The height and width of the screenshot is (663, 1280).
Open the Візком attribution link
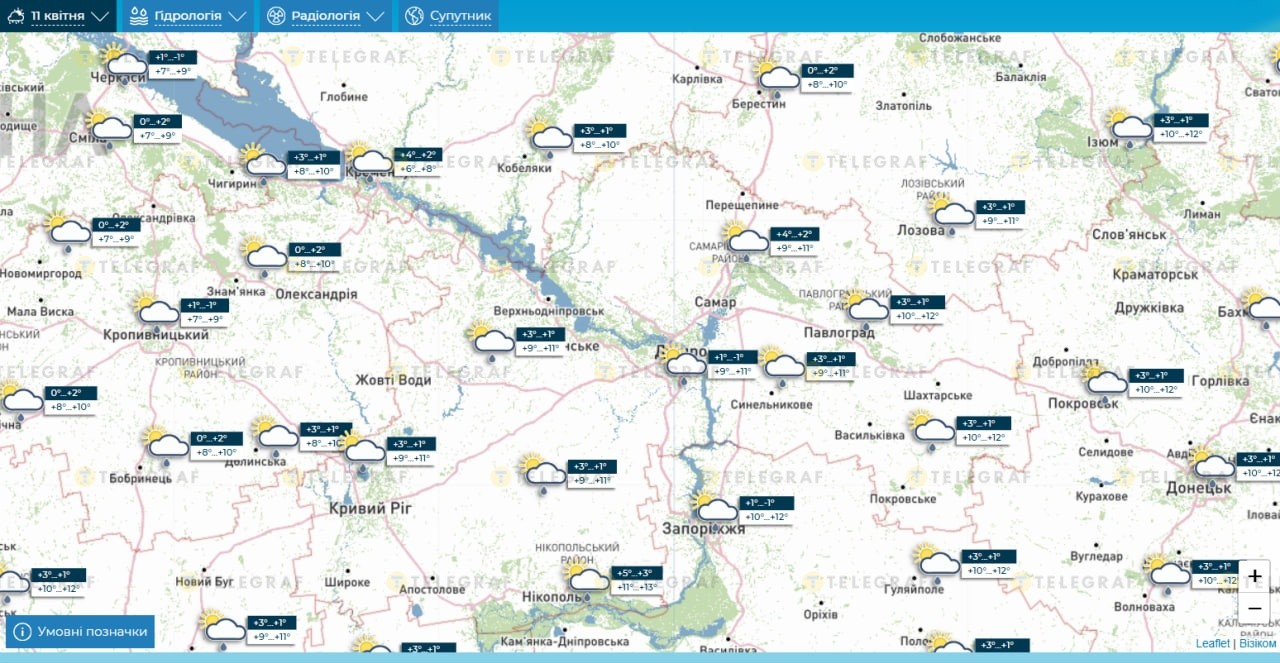click(x=1258, y=643)
